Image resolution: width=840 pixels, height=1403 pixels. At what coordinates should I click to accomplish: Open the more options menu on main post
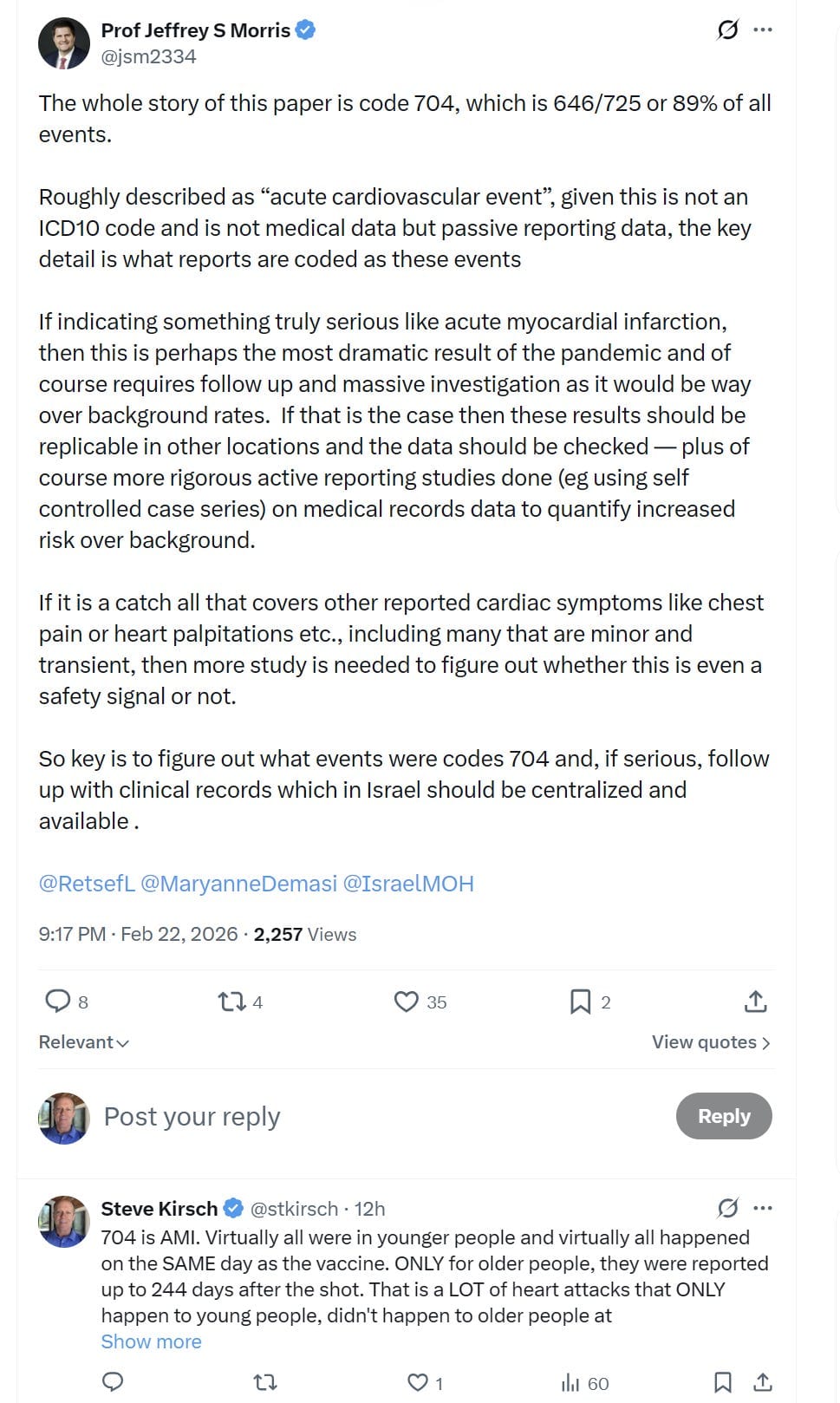coord(763,30)
